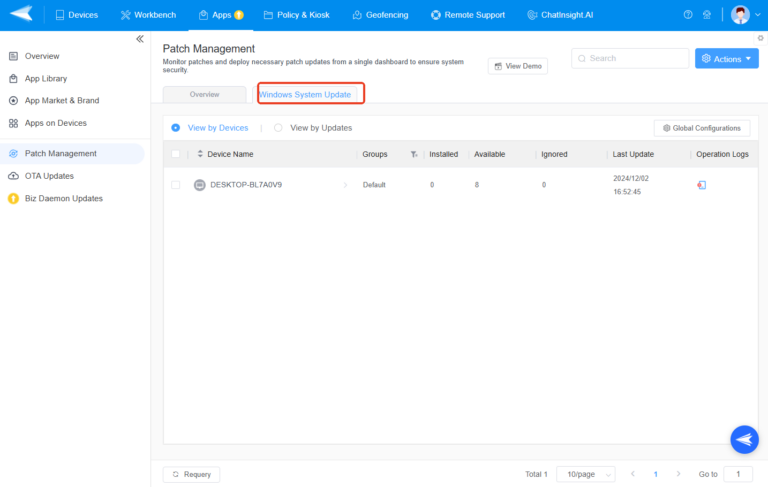Screen dimensions: 768x487
Task: Open the user avatar profile menu
Action: tap(740, 15)
